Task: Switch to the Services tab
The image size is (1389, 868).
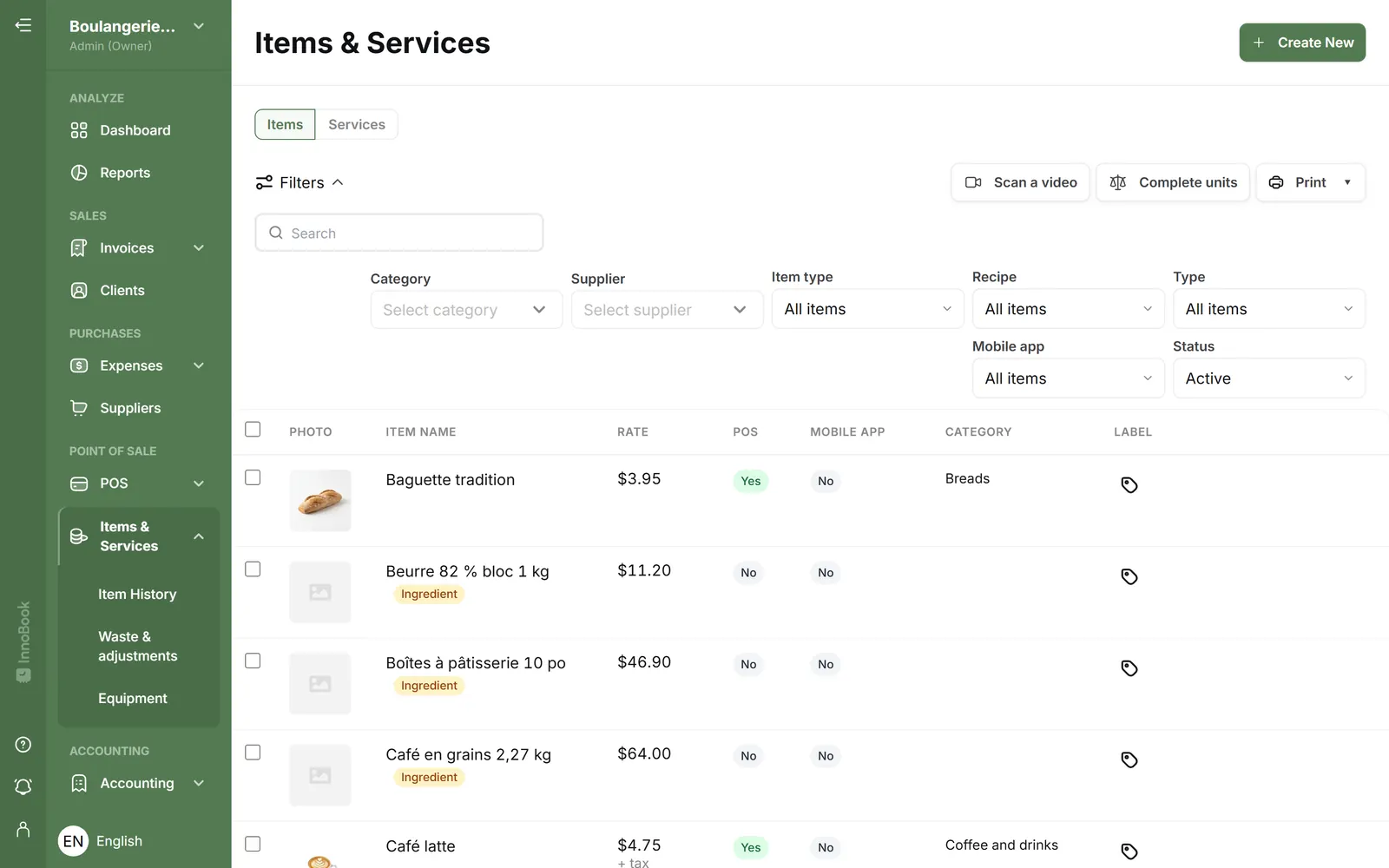Action: pyautogui.click(x=357, y=124)
